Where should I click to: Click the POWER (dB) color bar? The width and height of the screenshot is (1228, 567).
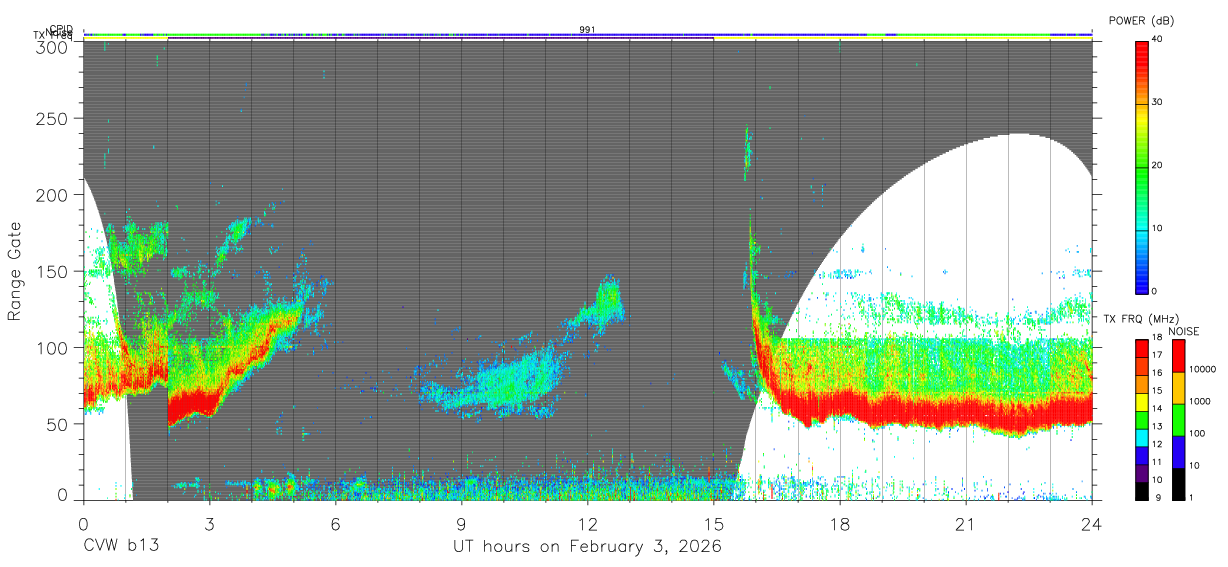click(x=1141, y=166)
